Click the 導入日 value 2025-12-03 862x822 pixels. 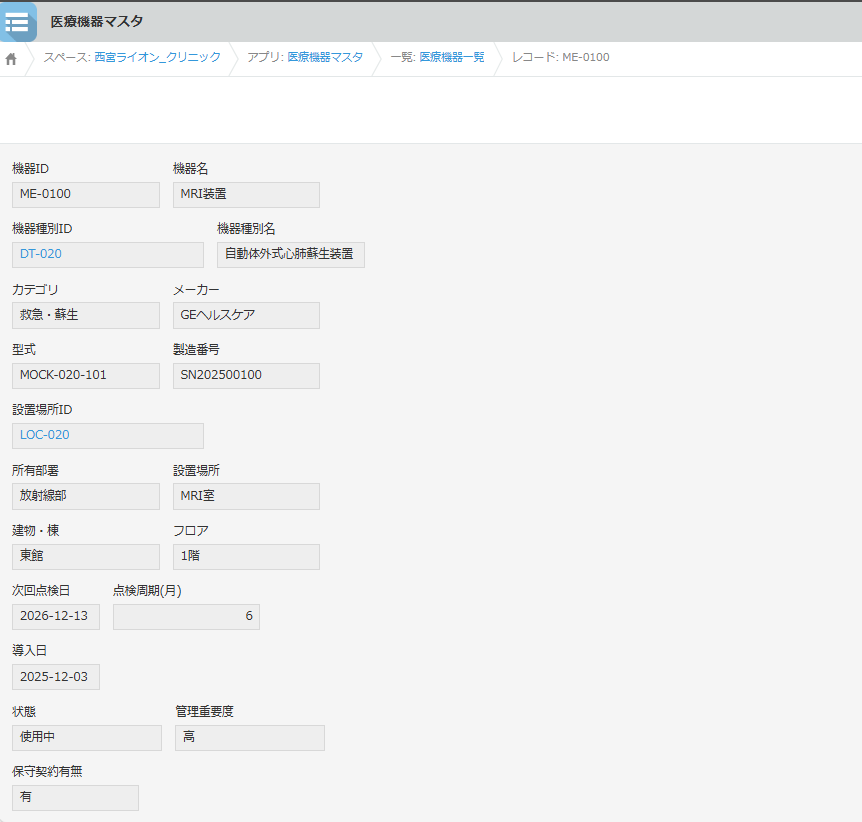pos(56,677)
